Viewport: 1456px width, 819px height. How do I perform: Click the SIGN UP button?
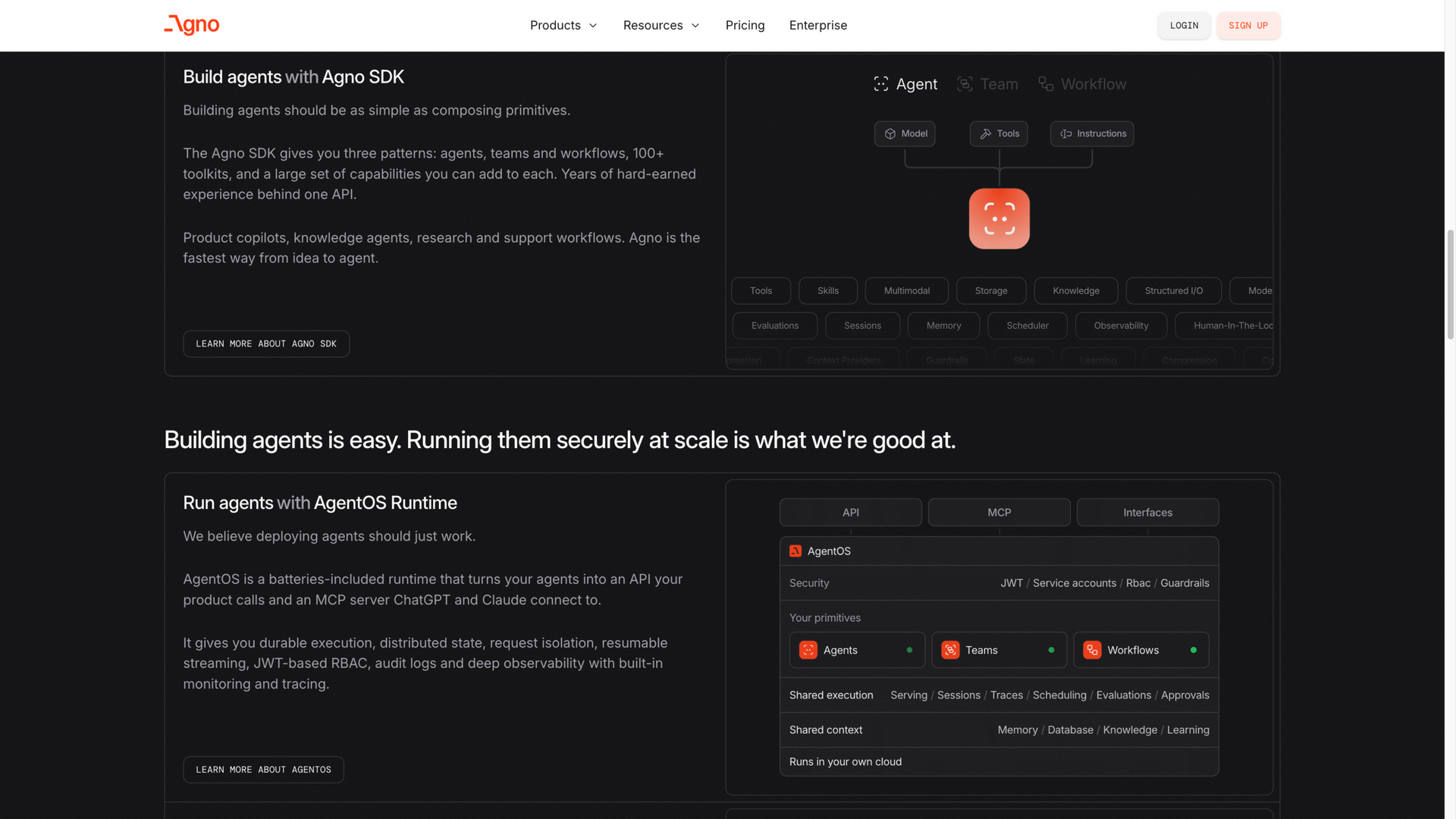1248,26
